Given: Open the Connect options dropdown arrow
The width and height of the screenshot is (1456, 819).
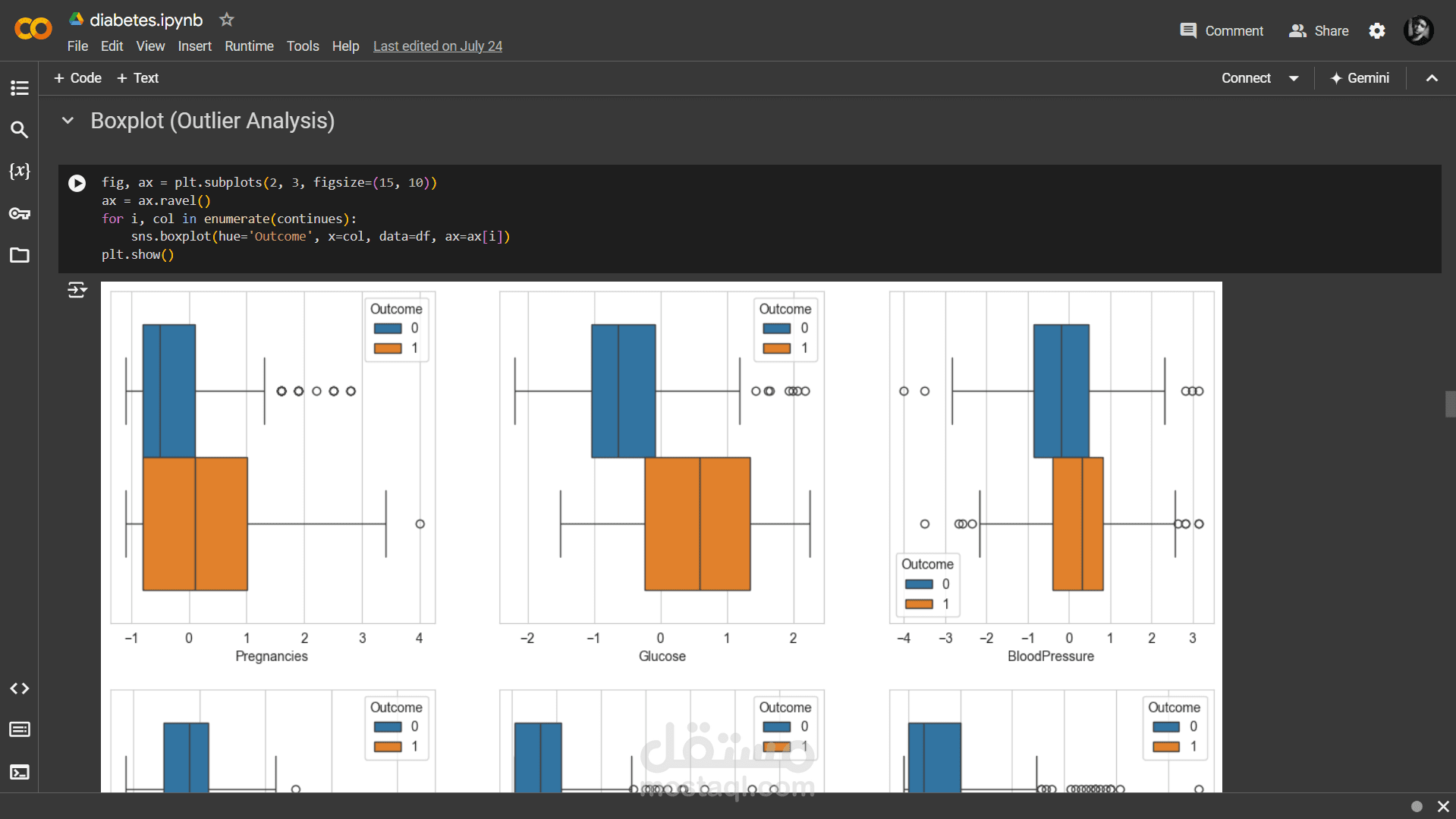Looking at the screenshot, I should point(1294,78).
